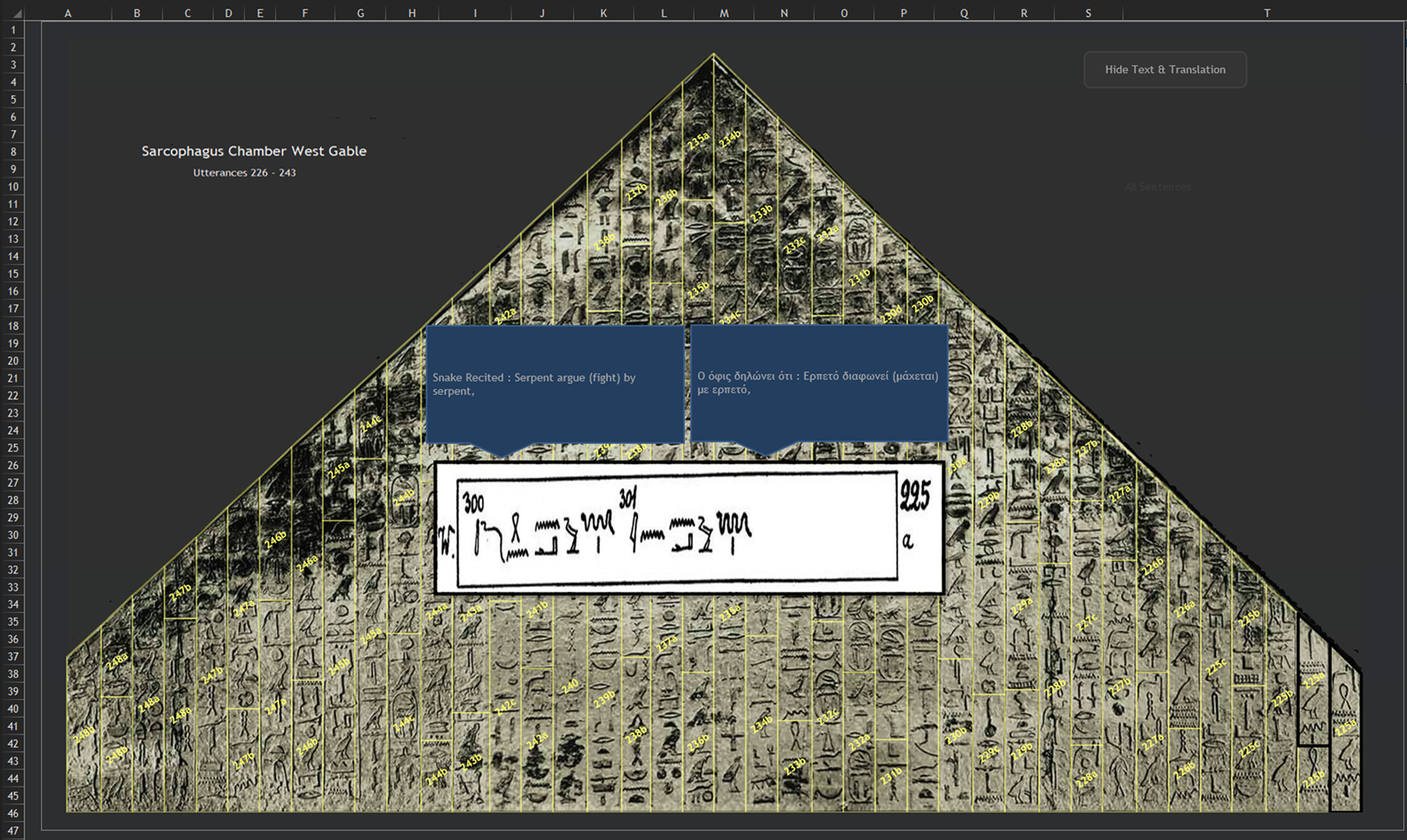The width and height of the screenshot is (1407, 840).
Task: Select the 242c sentence label
Action: click(505, 706)
